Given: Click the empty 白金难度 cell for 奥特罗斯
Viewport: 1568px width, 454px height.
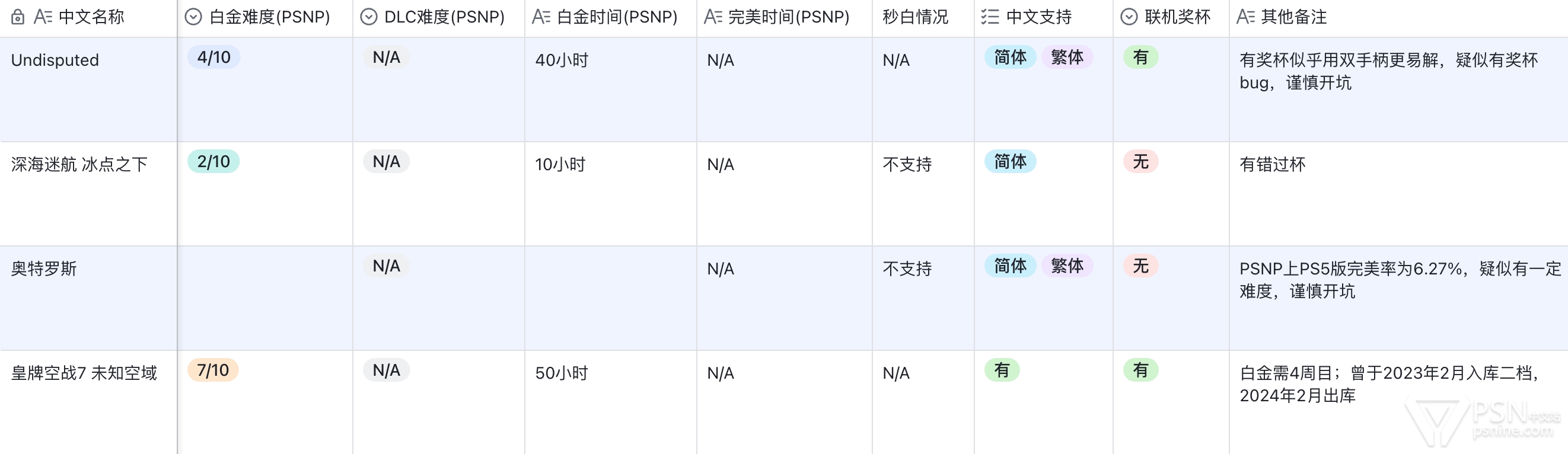Looking at the screenshot, I should (264, 298).
